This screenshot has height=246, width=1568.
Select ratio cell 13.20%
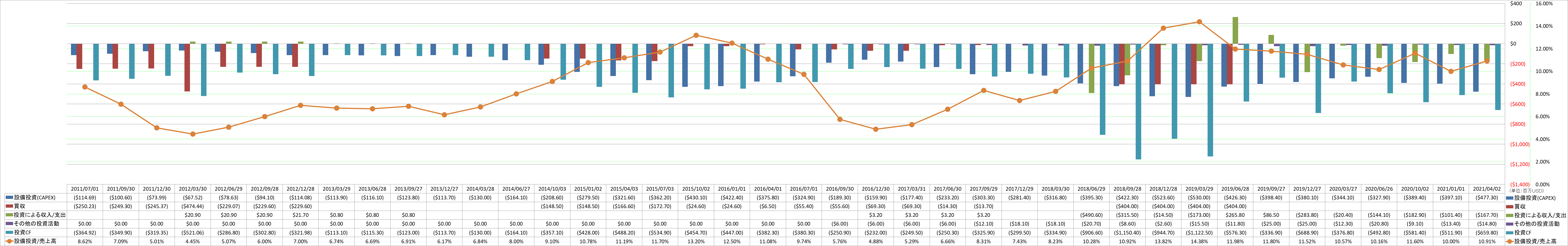[696, 242]
